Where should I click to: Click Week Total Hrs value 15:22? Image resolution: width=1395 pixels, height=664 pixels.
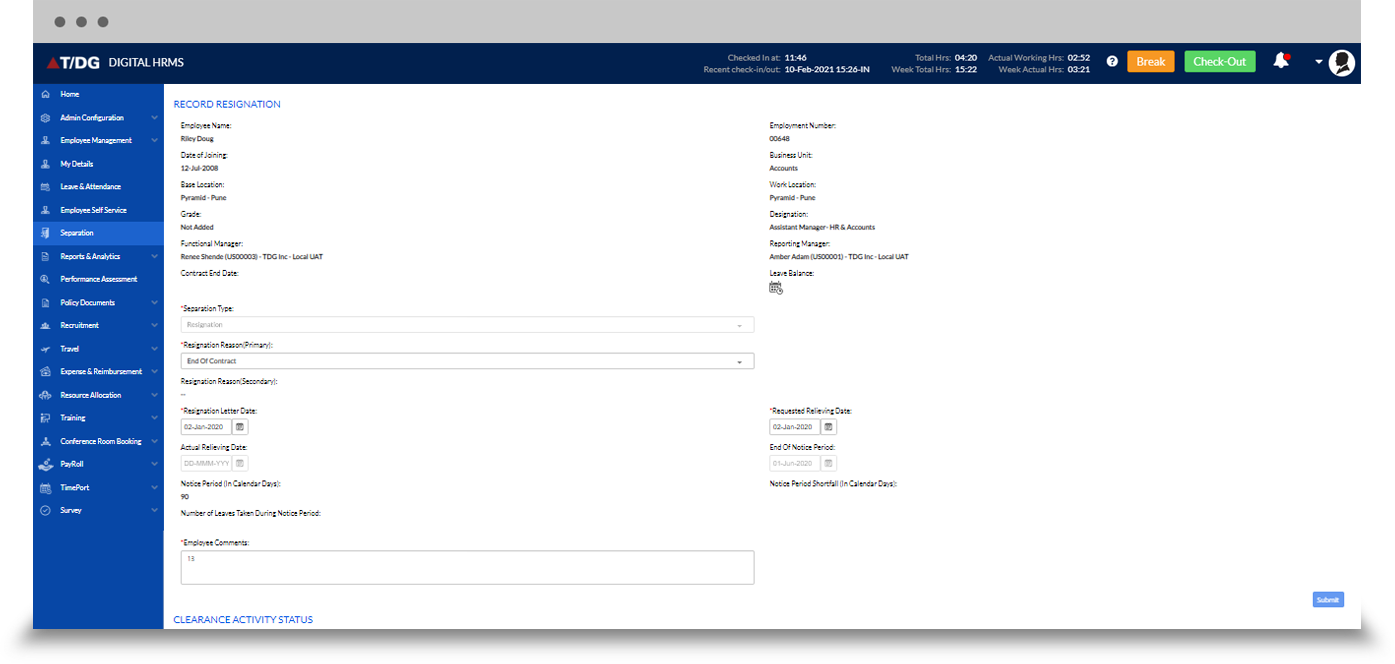point(966,70)
